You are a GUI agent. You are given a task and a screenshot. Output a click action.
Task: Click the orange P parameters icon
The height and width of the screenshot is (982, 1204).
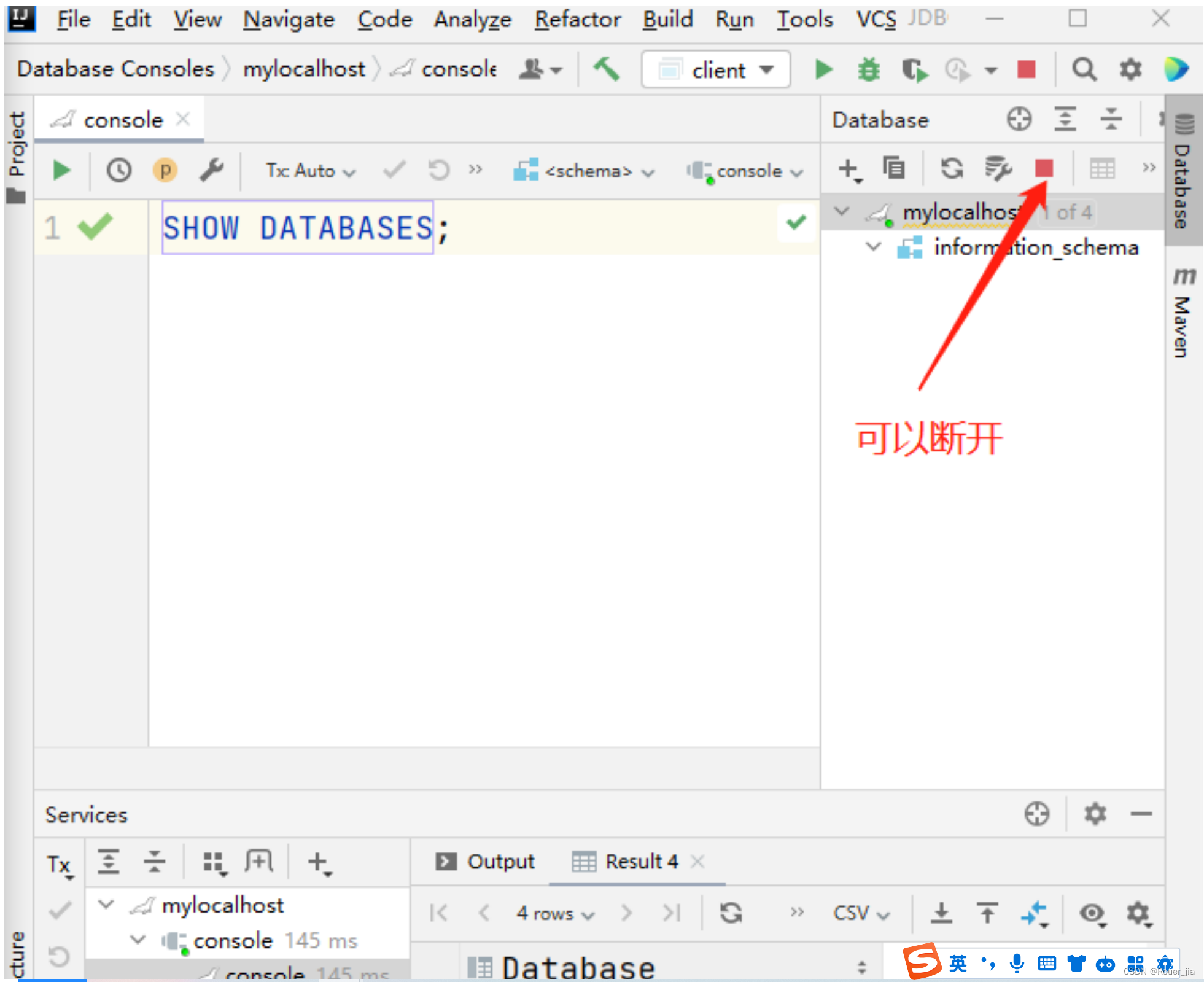pos(165,170)
